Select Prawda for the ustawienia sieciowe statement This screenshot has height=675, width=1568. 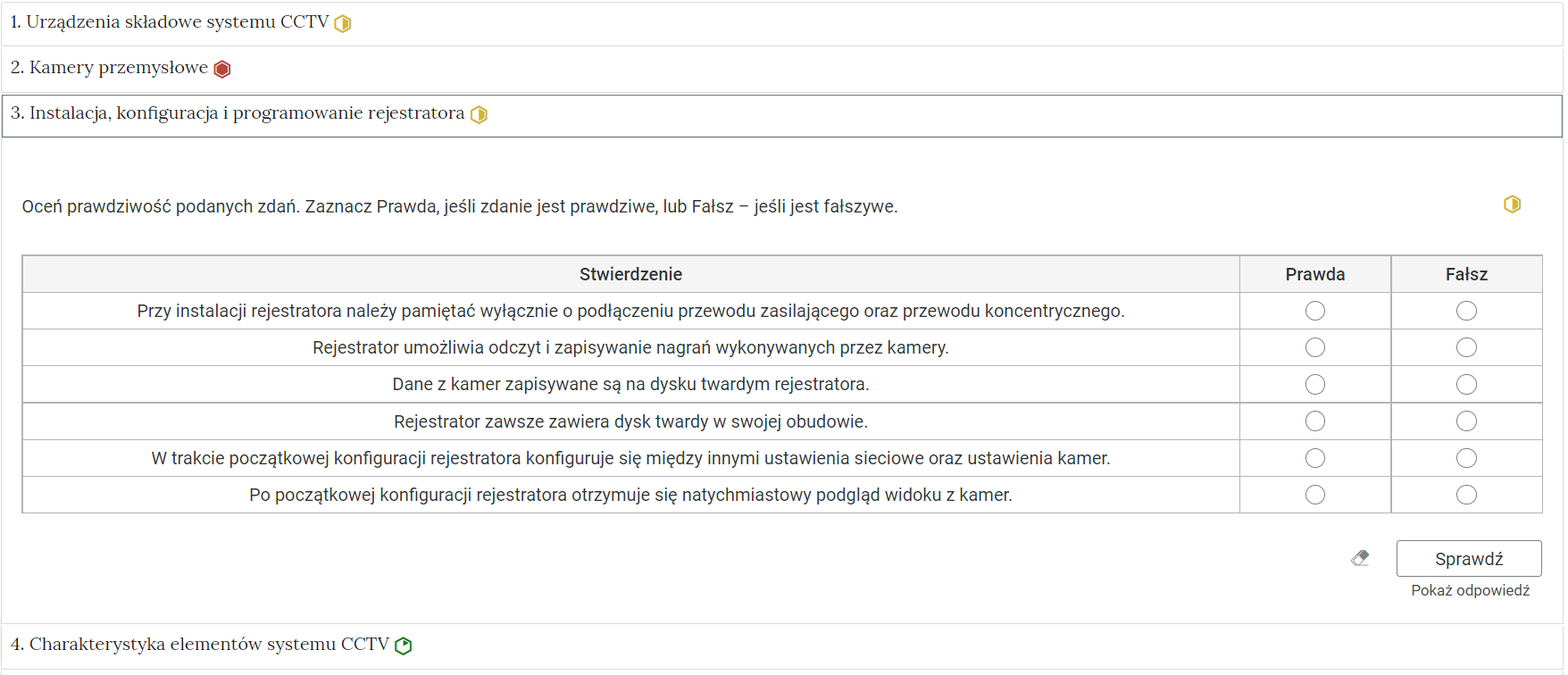[1314, 457]
